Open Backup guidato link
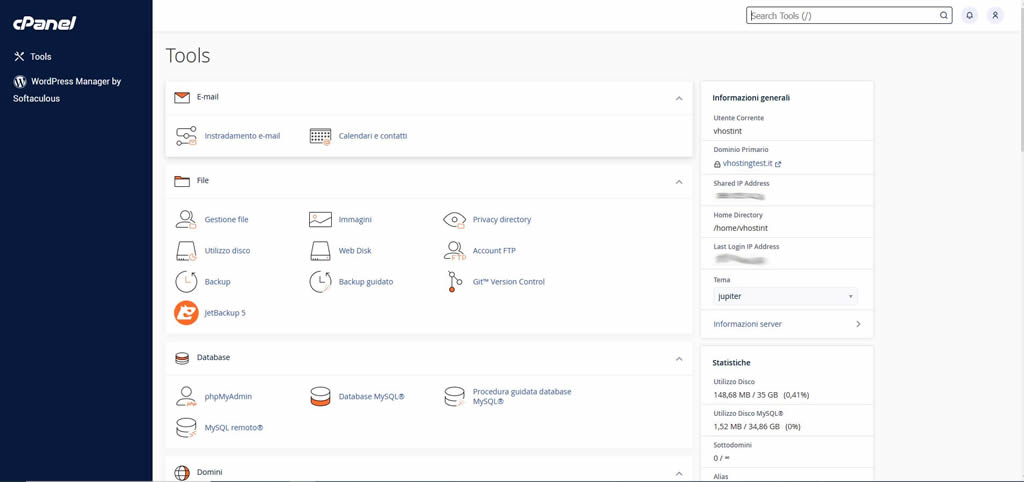Viewport: 1024px width, 482px height. (366, 282)
